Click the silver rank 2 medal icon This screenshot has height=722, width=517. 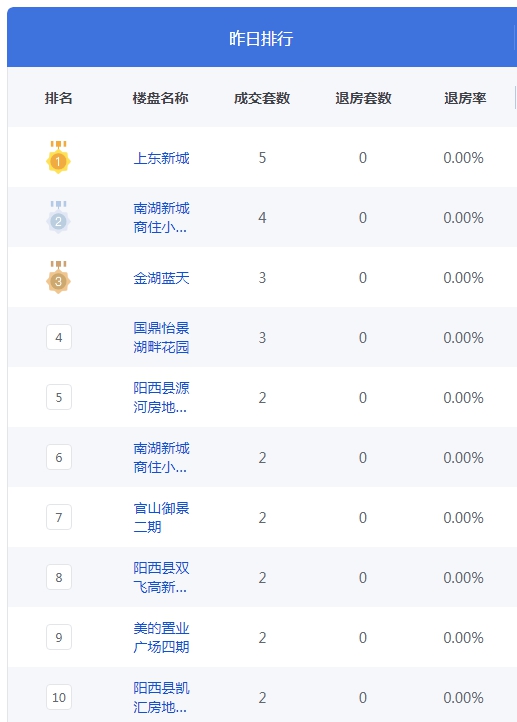[58, 217]
